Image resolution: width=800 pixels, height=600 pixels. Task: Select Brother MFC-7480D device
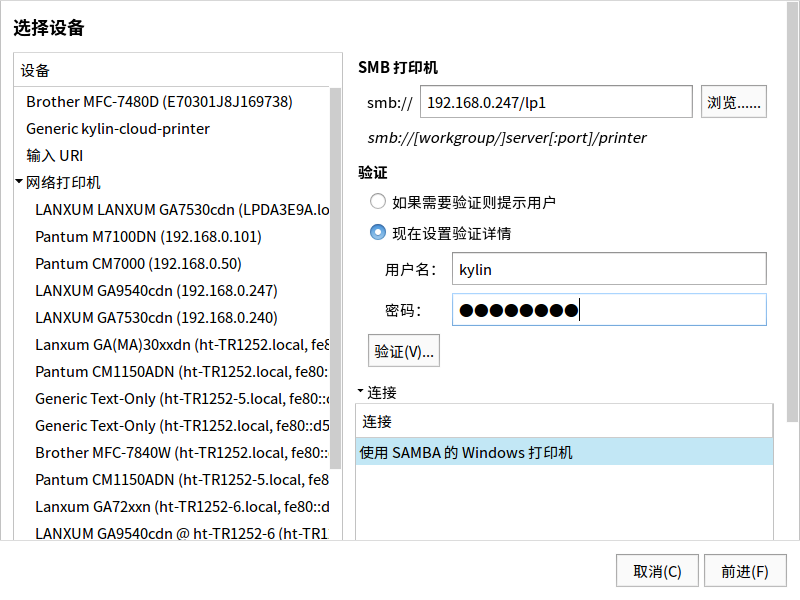point(172,102)
